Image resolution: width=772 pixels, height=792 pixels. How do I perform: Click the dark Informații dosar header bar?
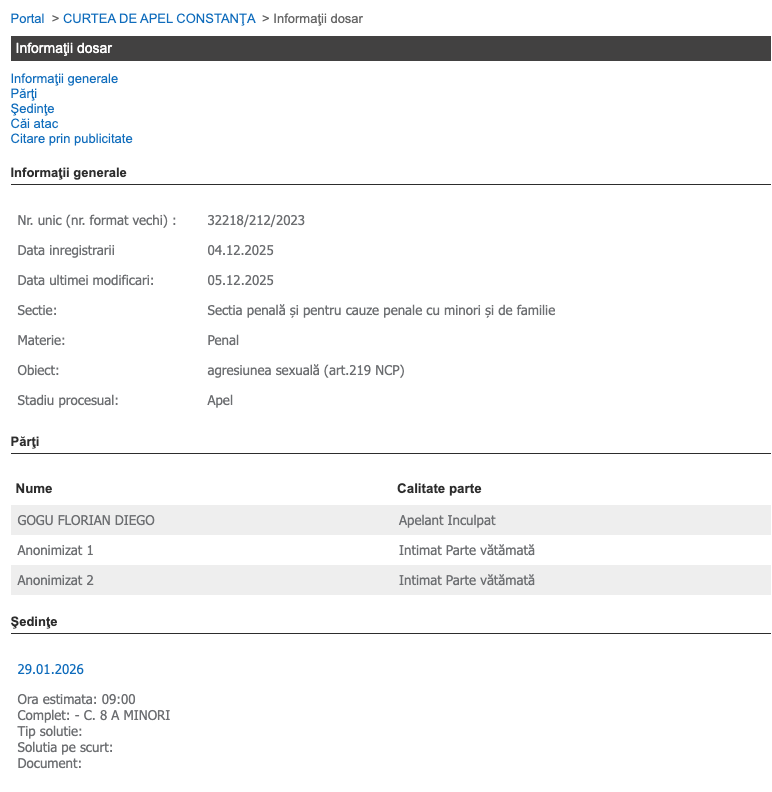[390, 48]
